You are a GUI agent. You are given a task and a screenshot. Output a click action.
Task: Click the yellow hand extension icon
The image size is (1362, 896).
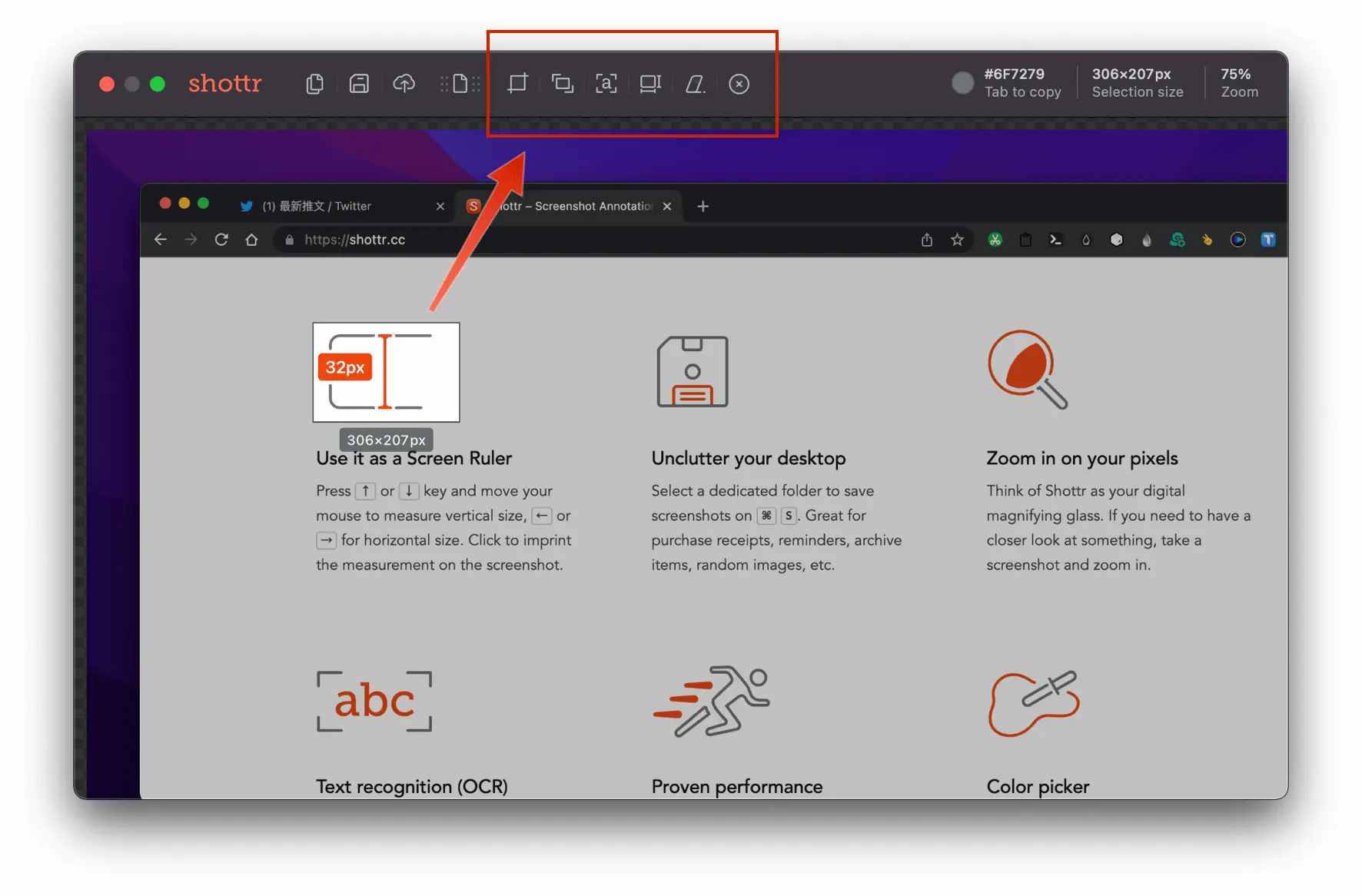tap(1208, 240)
